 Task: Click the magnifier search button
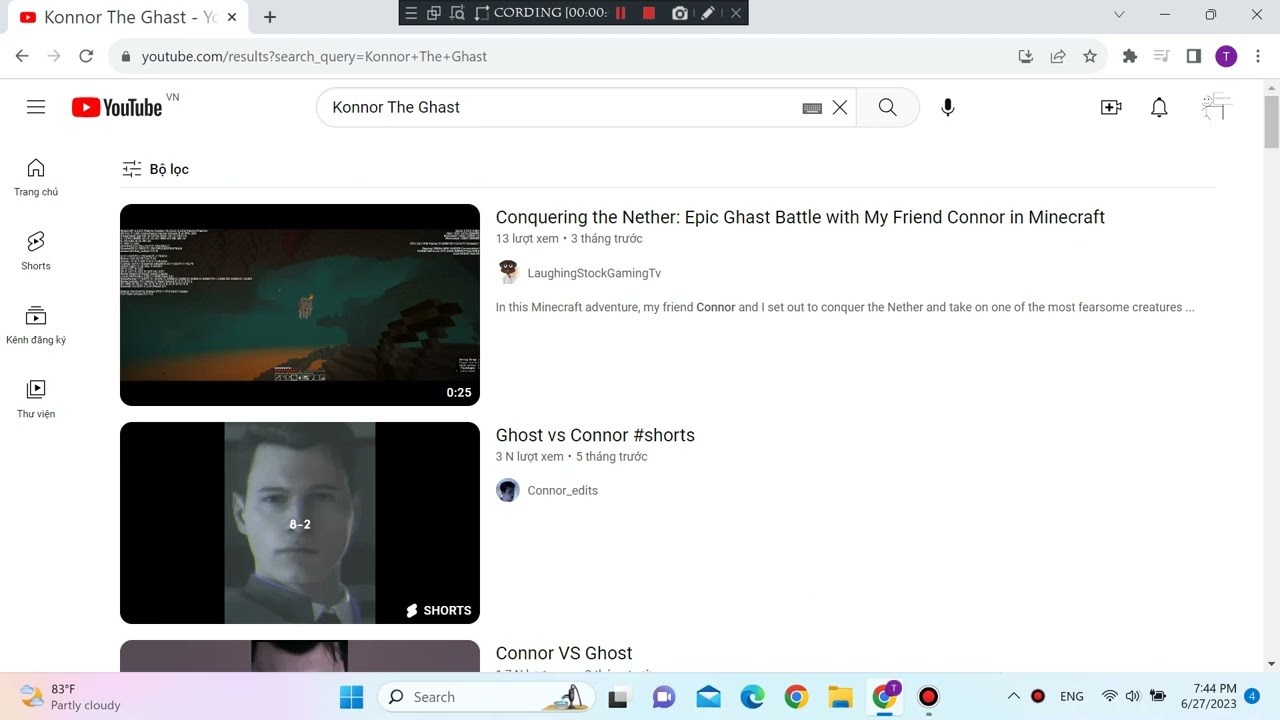click(887, 107)
